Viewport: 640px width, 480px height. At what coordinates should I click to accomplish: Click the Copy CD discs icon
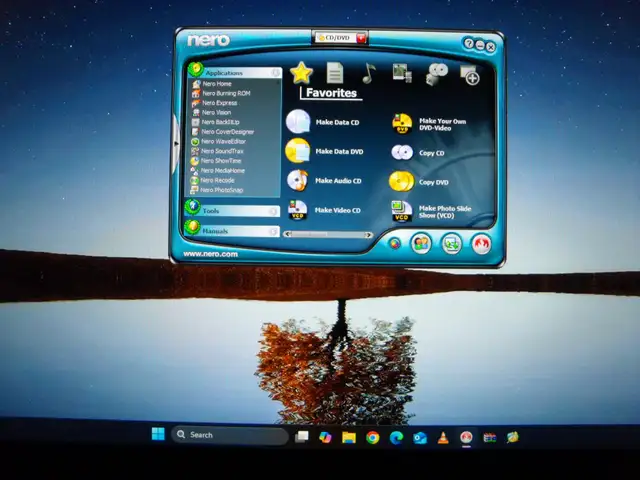(402, 153)
